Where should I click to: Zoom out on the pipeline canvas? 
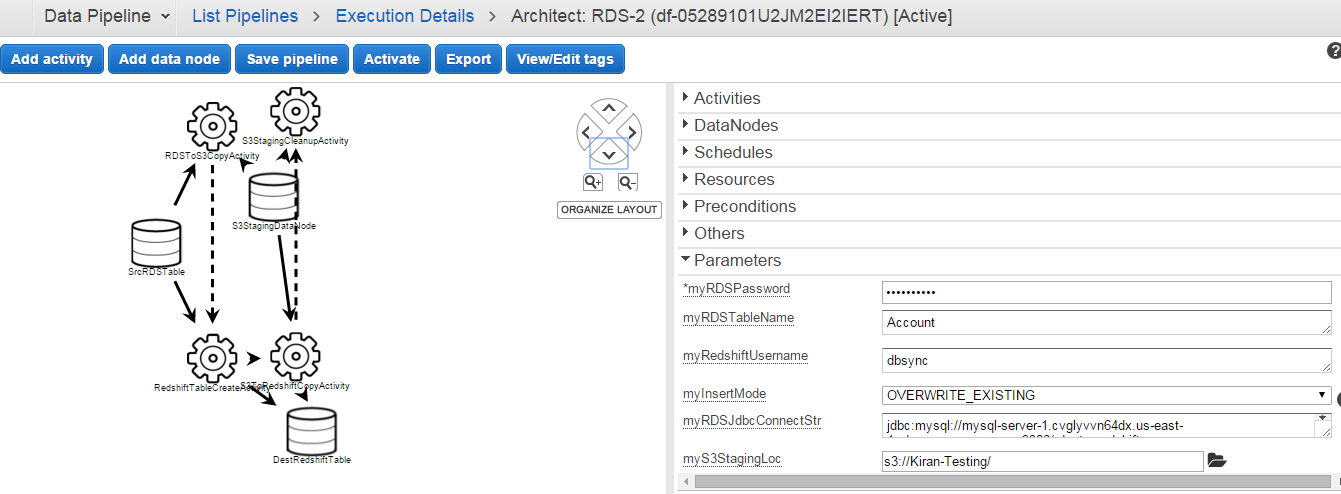(627, 182)
